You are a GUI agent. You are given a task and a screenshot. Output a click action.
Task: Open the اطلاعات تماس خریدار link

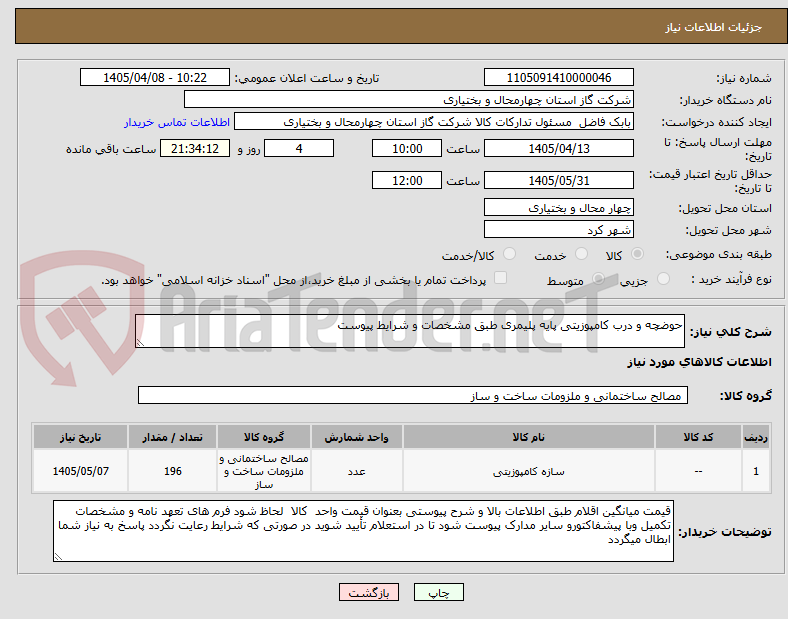tap(177, 122)
